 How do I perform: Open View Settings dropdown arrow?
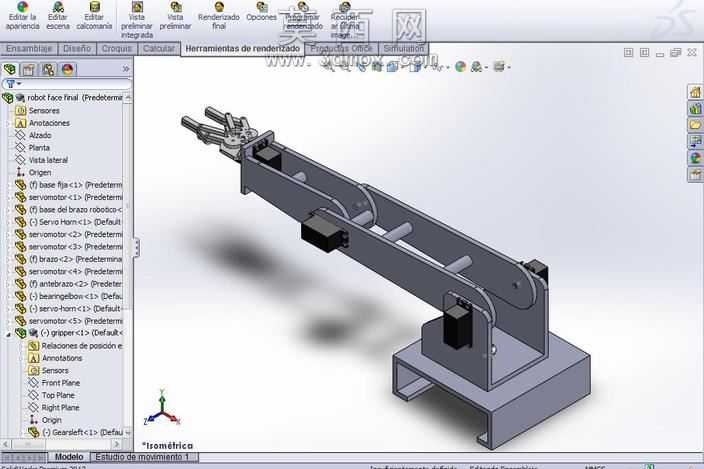pyautogui.click(x=509, y=68)
